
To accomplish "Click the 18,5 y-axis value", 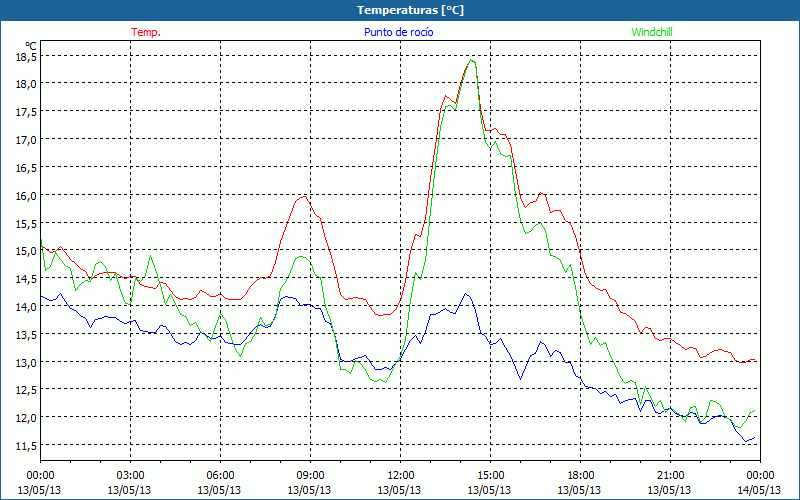I will coord(25,56).
